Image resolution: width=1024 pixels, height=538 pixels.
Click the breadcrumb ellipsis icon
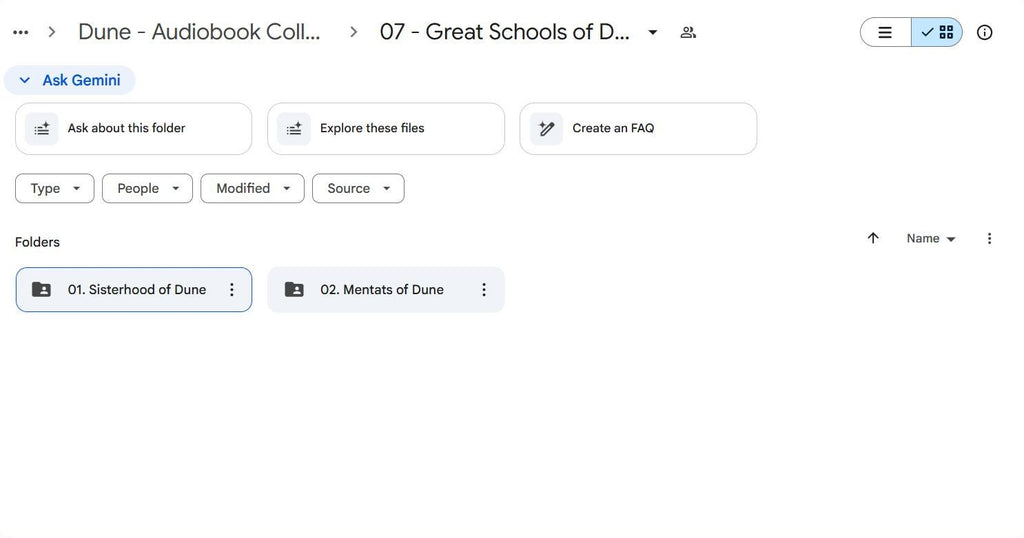(20, 32)
